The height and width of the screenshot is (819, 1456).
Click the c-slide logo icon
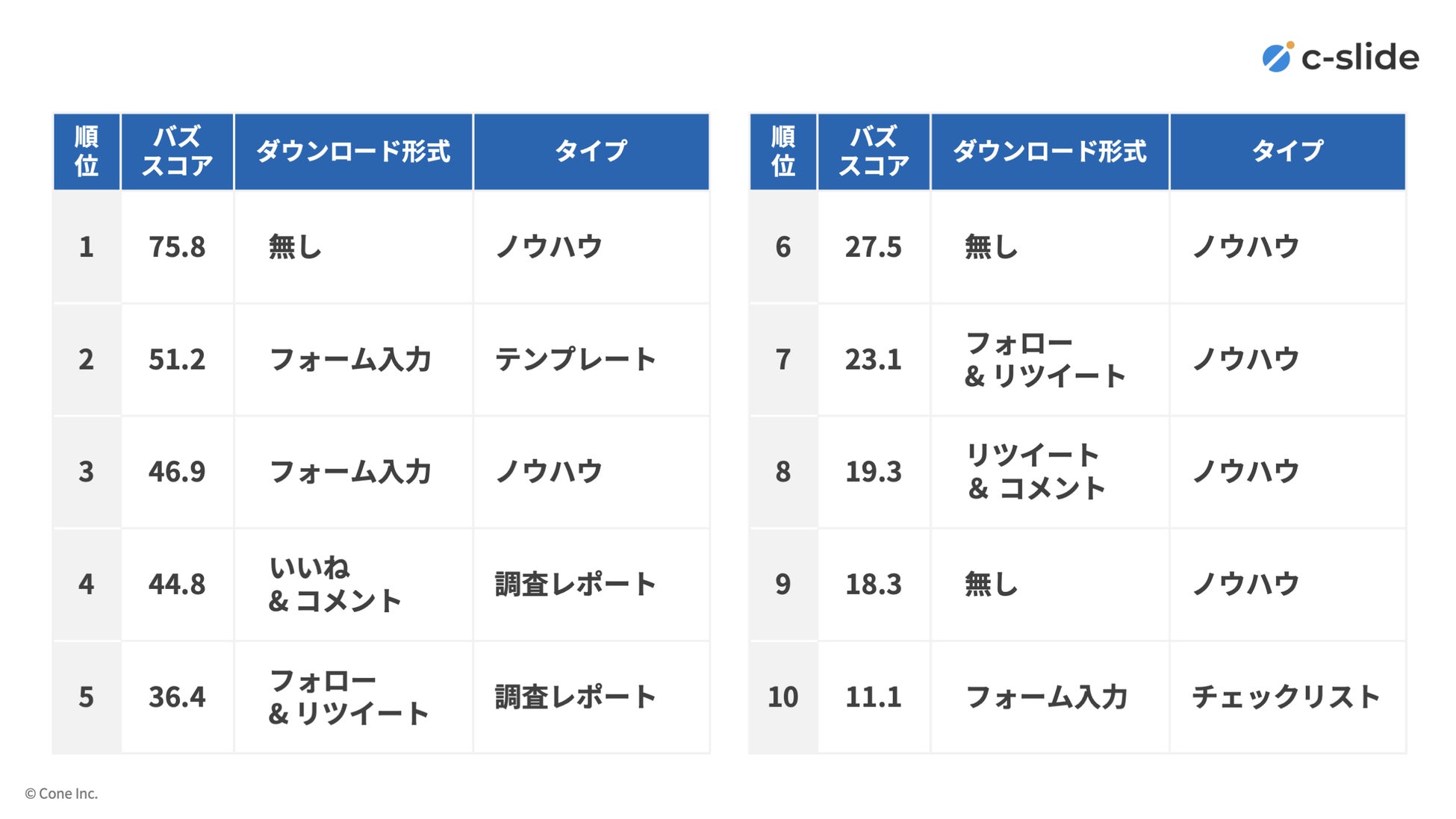click(1278, 57)
